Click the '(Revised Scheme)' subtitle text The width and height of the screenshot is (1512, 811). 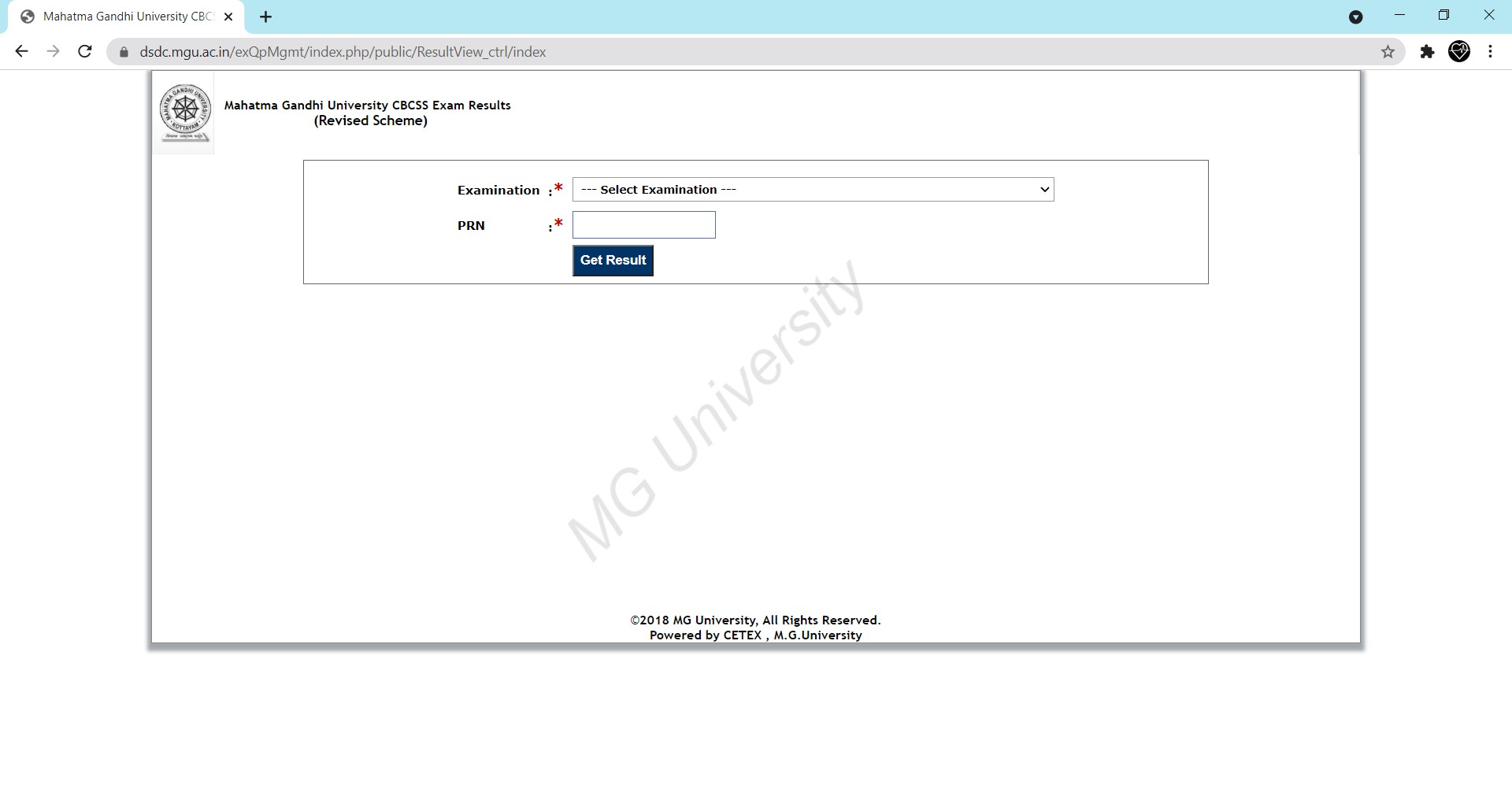(x=371, y=120)
